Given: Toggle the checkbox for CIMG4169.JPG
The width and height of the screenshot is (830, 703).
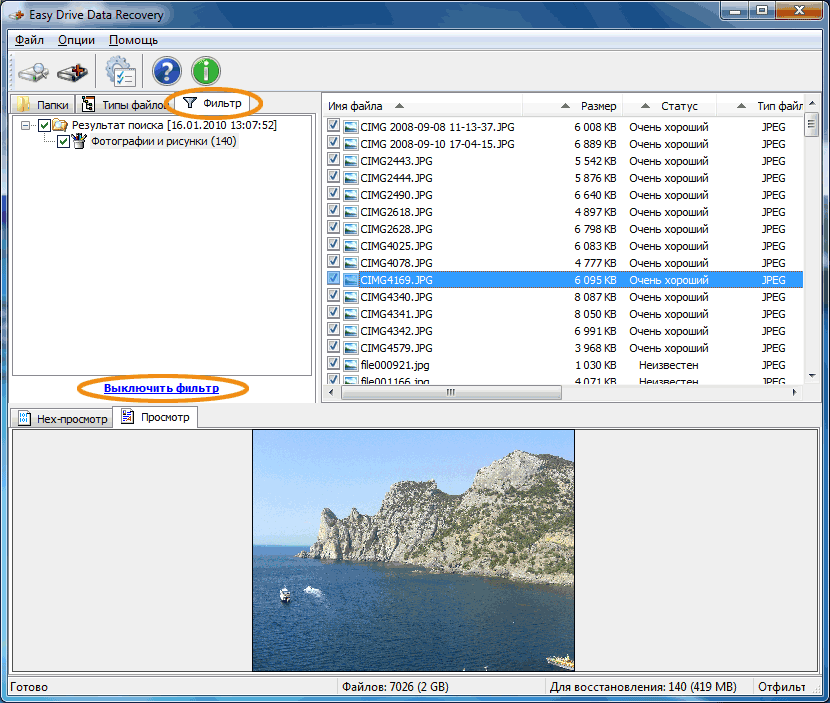Looking at the screenshot, I should coord(333,279).
